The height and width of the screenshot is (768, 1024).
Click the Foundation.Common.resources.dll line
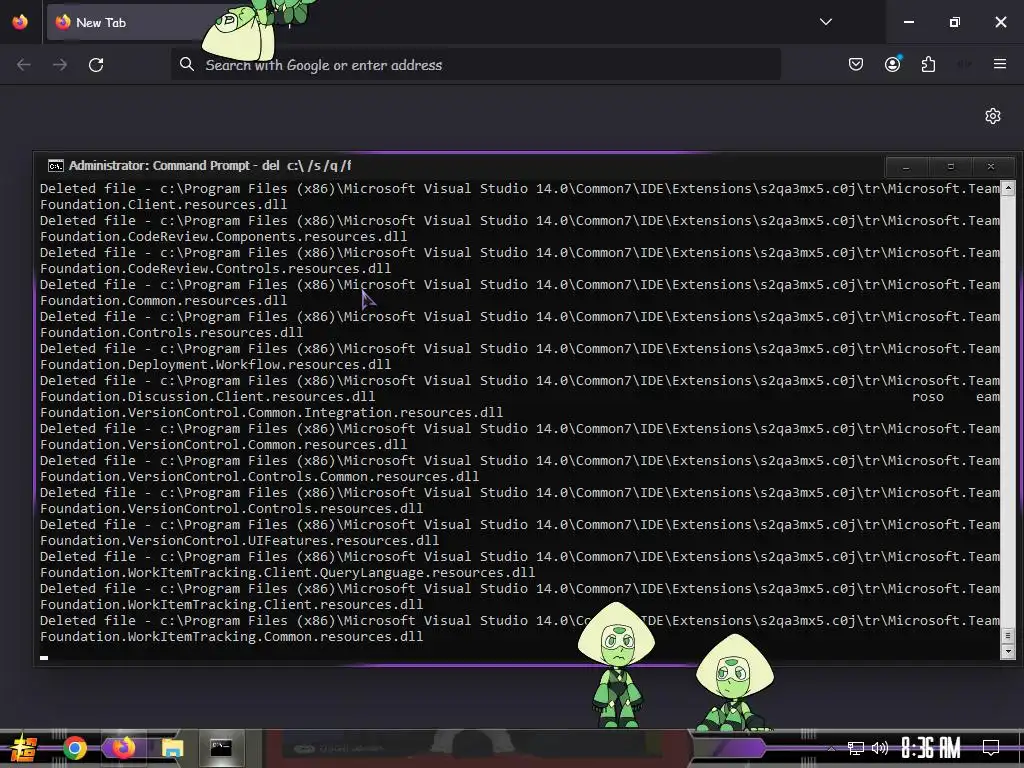(163, 300)
